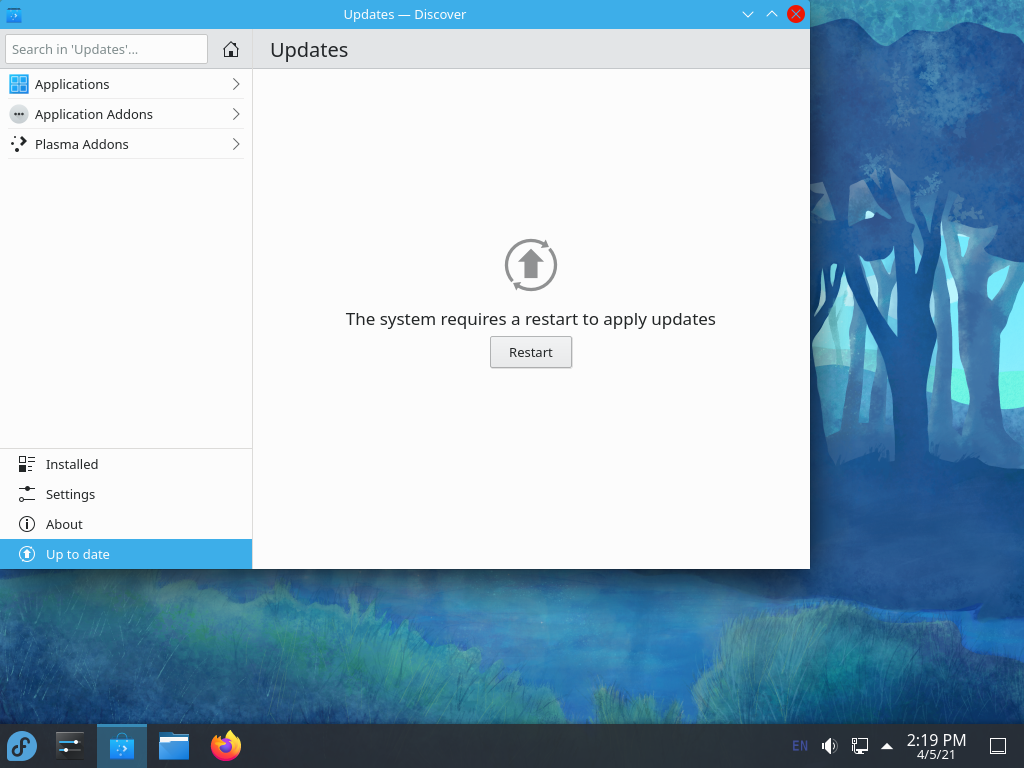
Task: Open the network connections tray icon
Action: pos(859,746)
